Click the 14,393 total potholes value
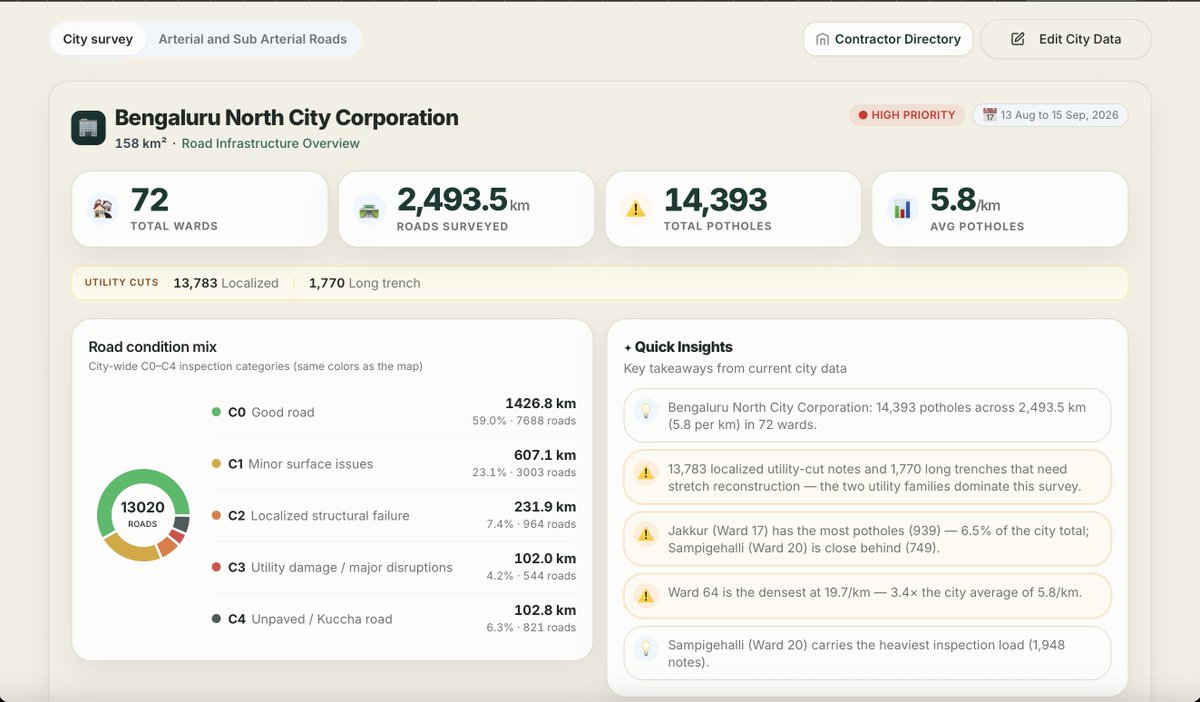Screen dimensions: 1200x702 716,200
